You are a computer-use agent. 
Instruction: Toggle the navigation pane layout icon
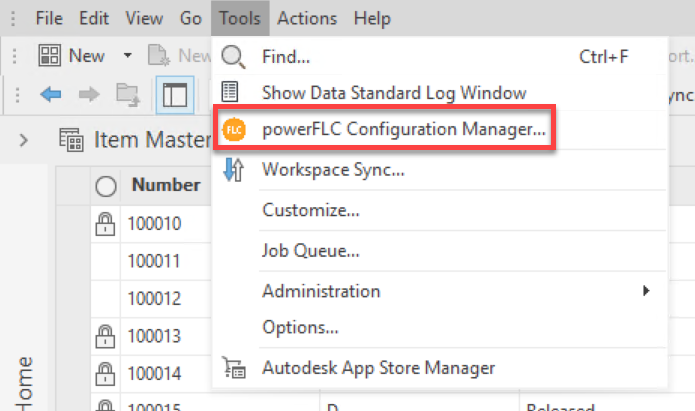click(175, 95)
